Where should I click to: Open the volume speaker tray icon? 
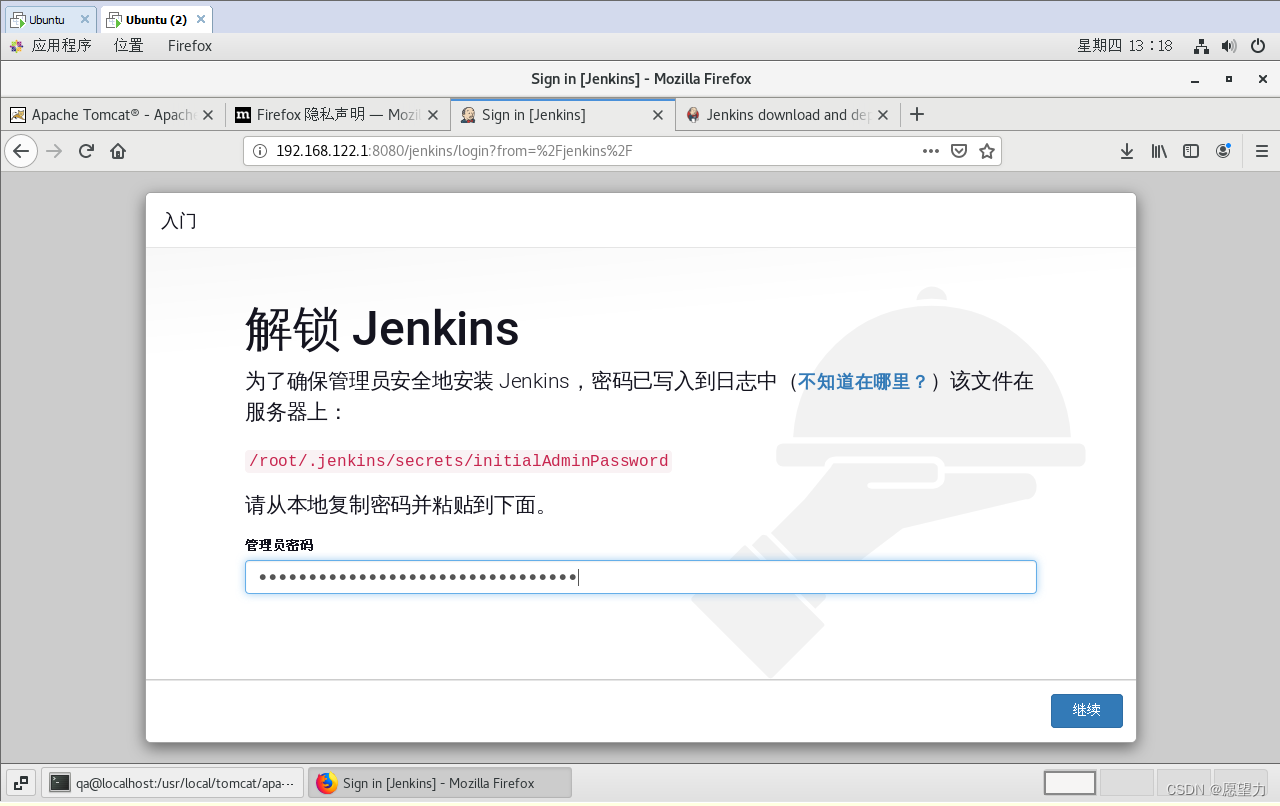1229,46
